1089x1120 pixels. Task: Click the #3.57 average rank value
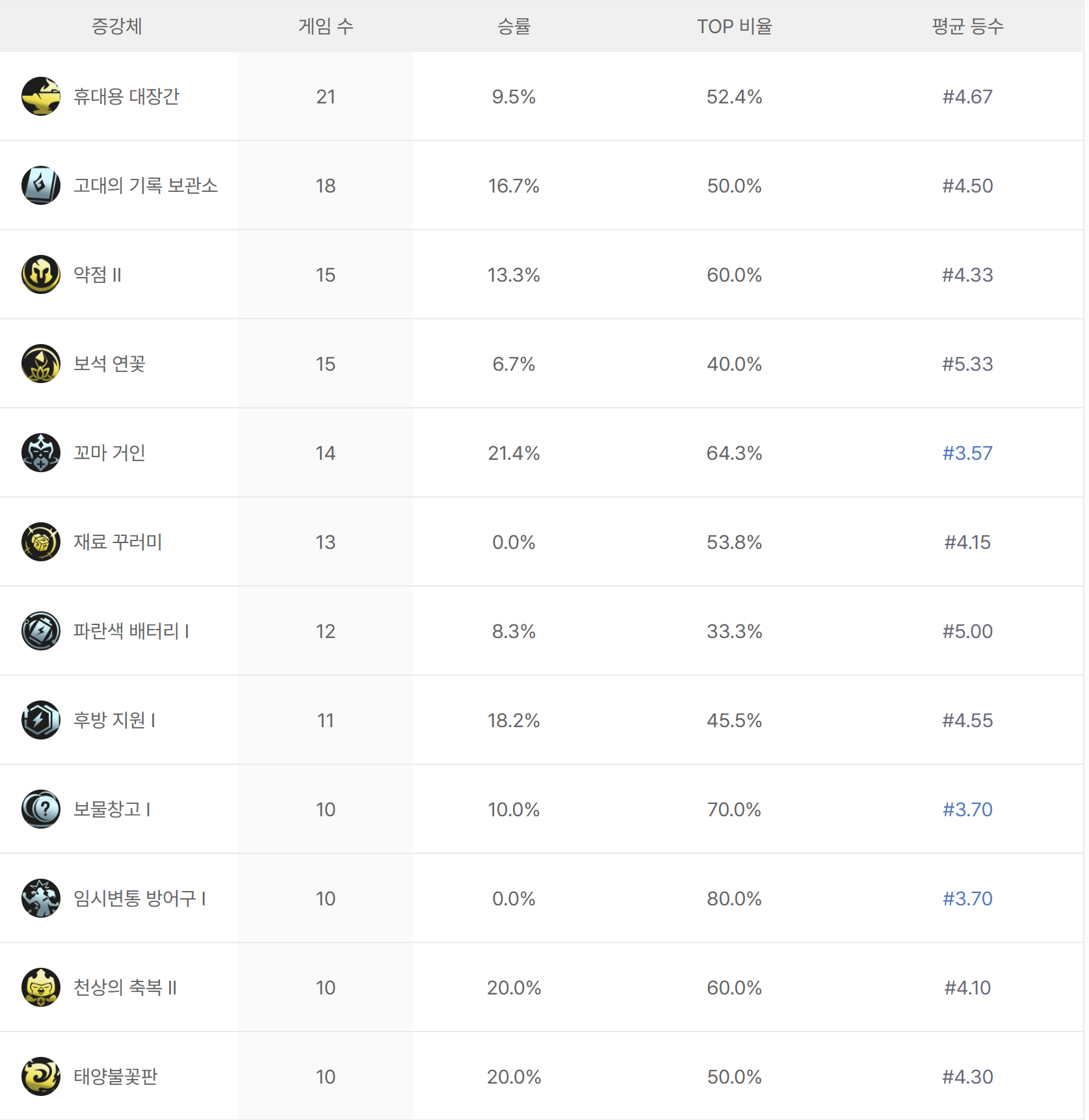click(x=967, y=453)
